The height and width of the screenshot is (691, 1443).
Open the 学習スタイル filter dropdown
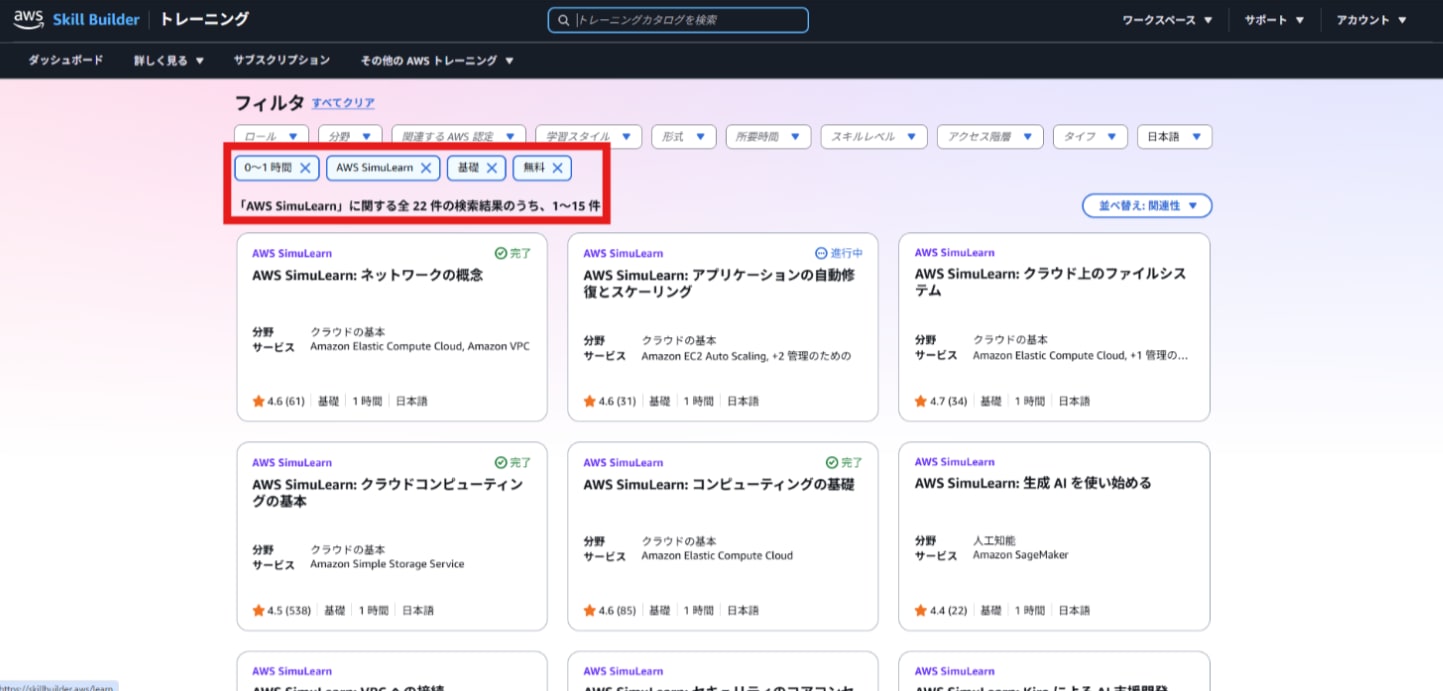point(588,136)
